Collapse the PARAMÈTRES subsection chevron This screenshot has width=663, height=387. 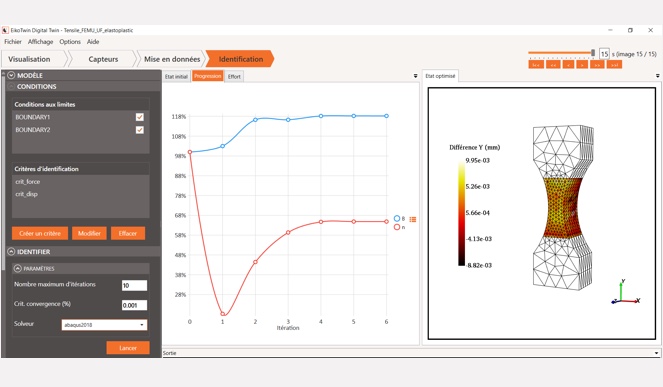point(18,269)
